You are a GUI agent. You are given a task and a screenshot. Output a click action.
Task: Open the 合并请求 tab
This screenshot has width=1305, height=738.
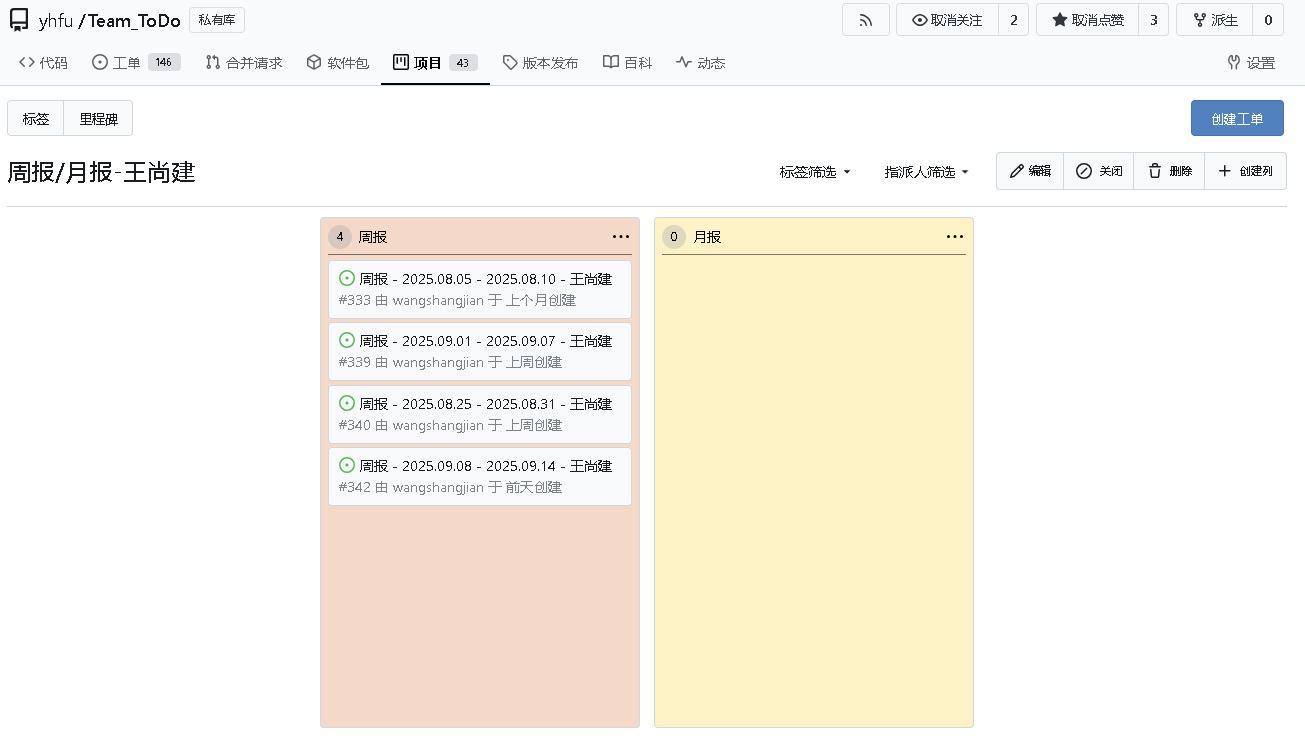tap(244, 63)
